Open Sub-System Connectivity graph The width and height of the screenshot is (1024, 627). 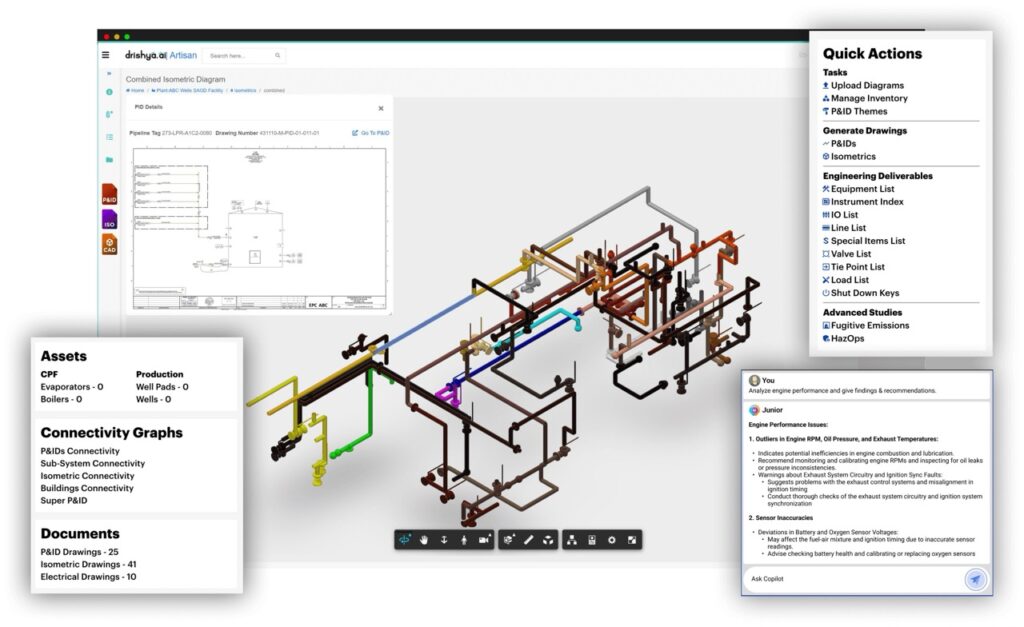click(93, 464)
